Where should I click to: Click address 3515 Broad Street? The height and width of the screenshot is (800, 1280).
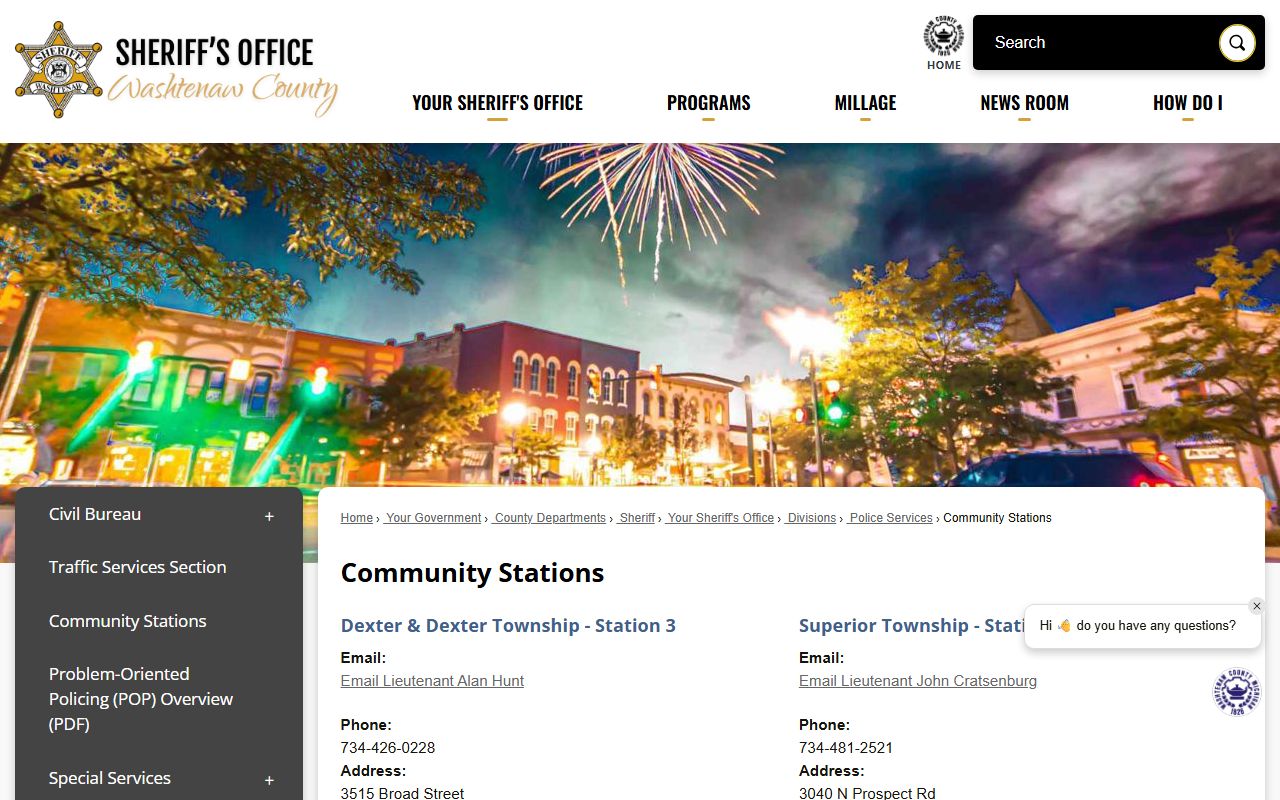click(x=402, y=793)
